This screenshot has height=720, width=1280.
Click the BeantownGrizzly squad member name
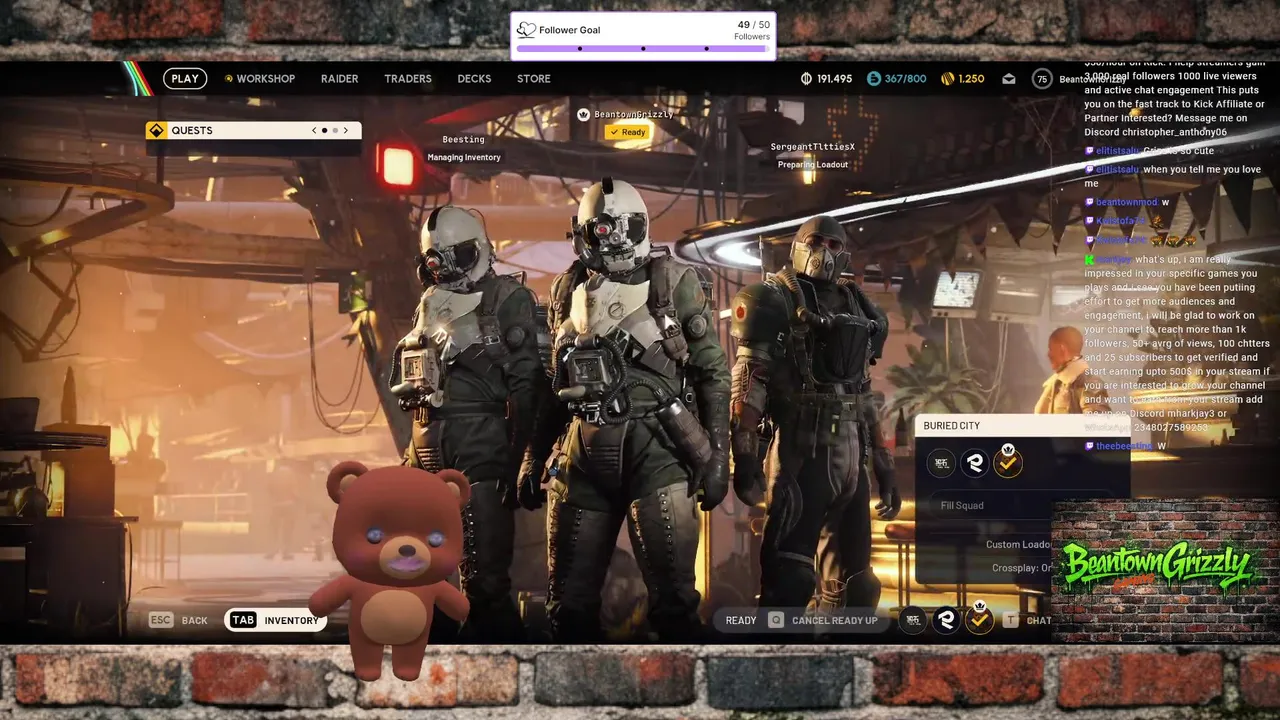pos(634,114)
